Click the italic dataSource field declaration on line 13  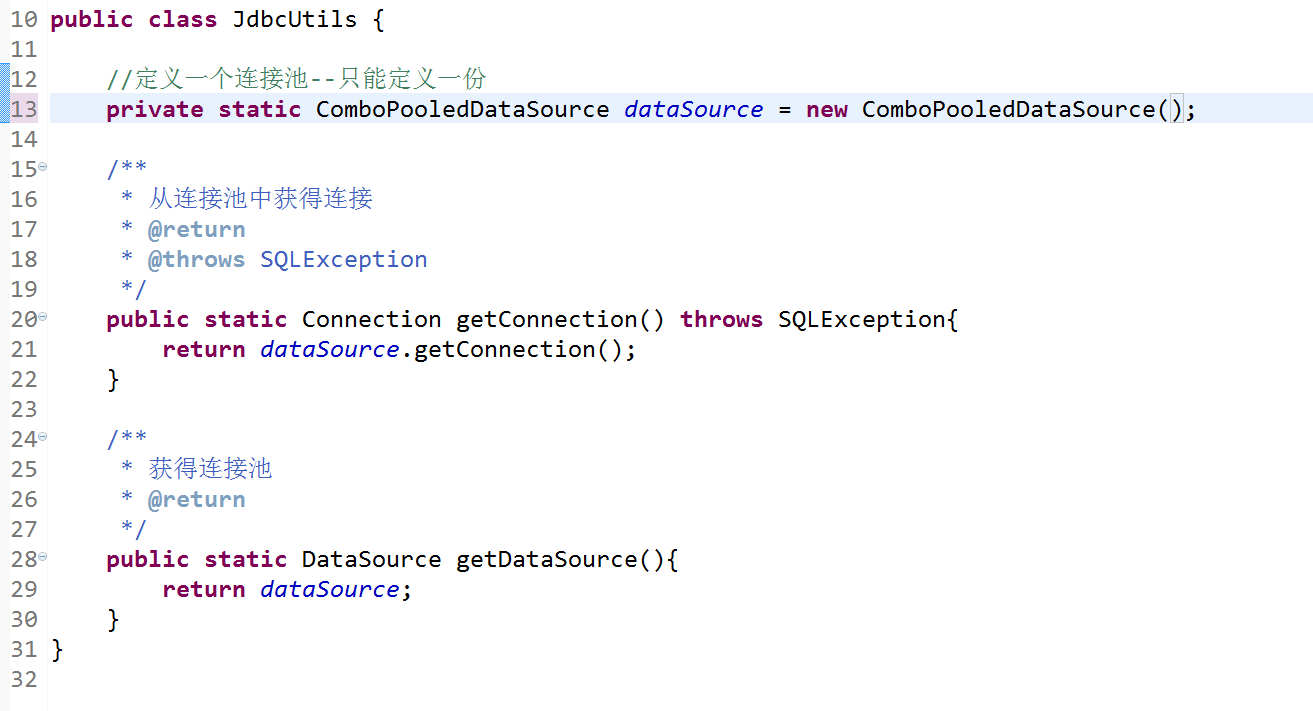694,109
